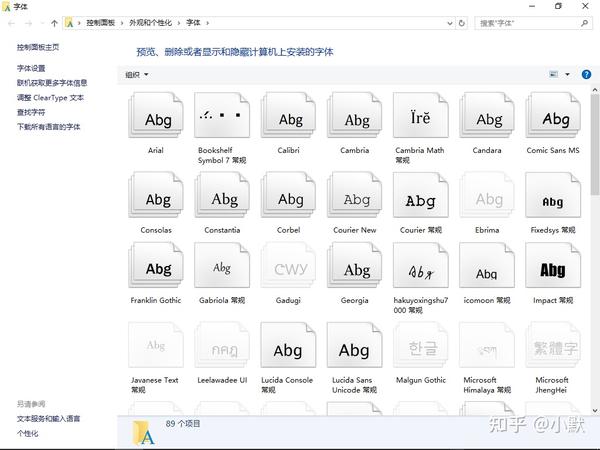Open 文本服务和输入语言 link
600x450 pixels.
49,419
